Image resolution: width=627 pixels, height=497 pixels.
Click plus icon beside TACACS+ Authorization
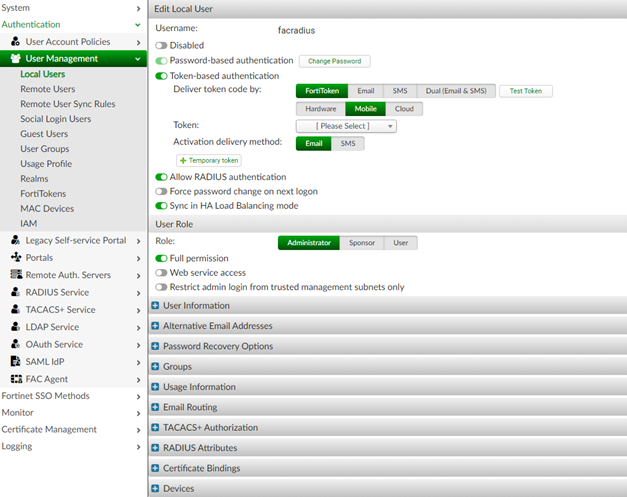(x=155, y=427)
